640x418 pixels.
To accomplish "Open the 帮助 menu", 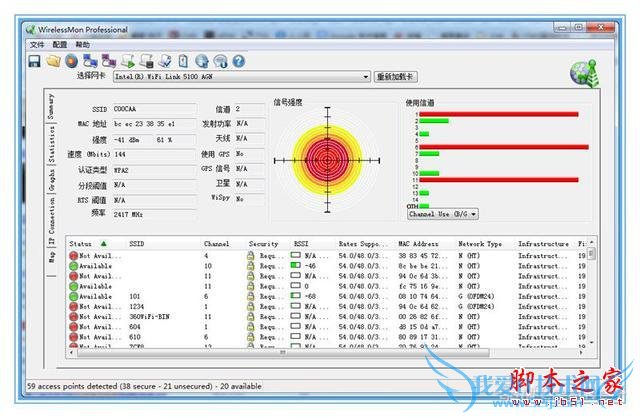I will coord(83,44).
